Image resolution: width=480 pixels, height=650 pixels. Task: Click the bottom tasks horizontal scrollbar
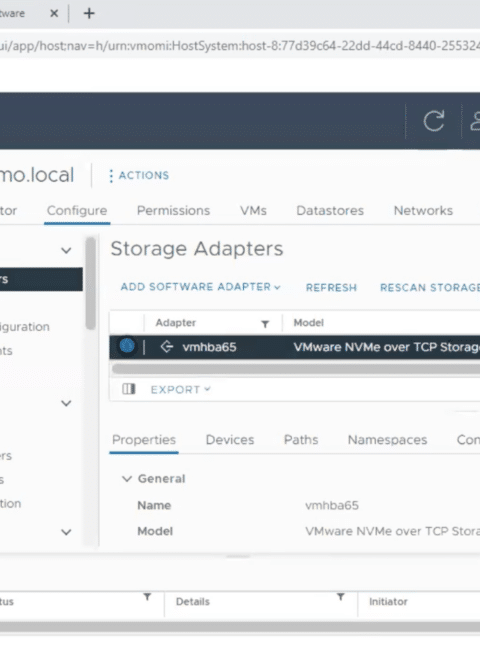(240, 627)
